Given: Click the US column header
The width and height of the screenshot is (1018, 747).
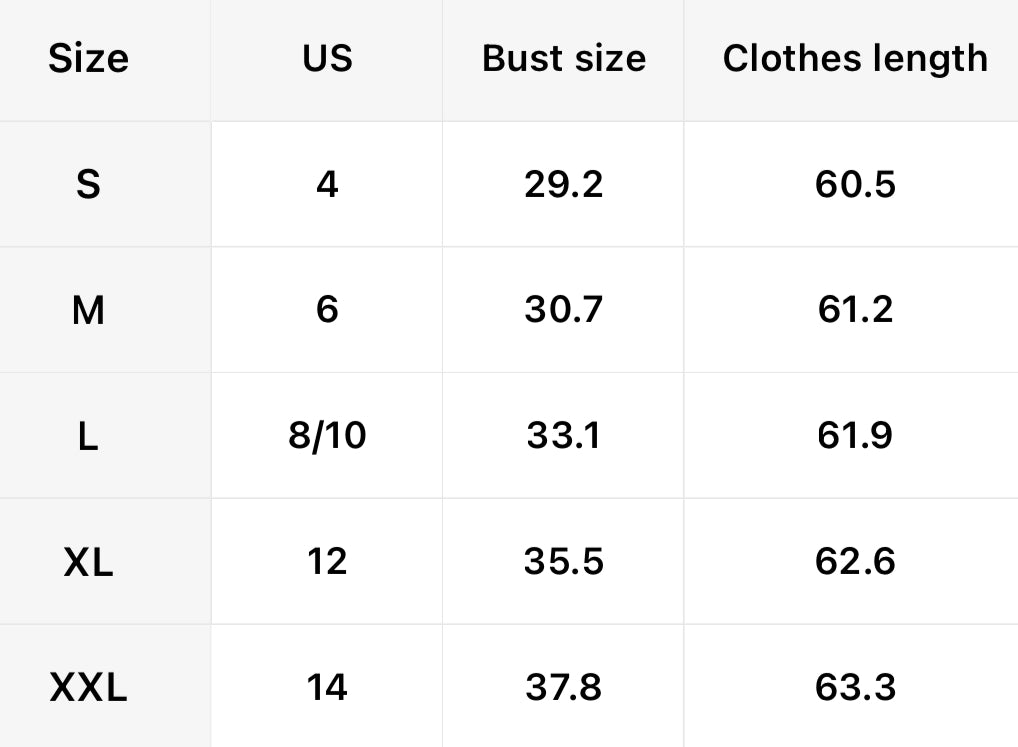Looking at the screenshot, I should (327, 59).
